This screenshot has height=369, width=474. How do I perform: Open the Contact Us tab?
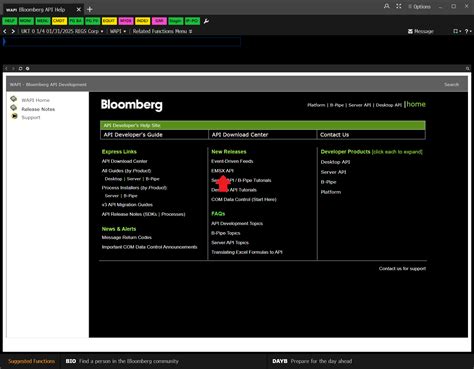(371, 135)
